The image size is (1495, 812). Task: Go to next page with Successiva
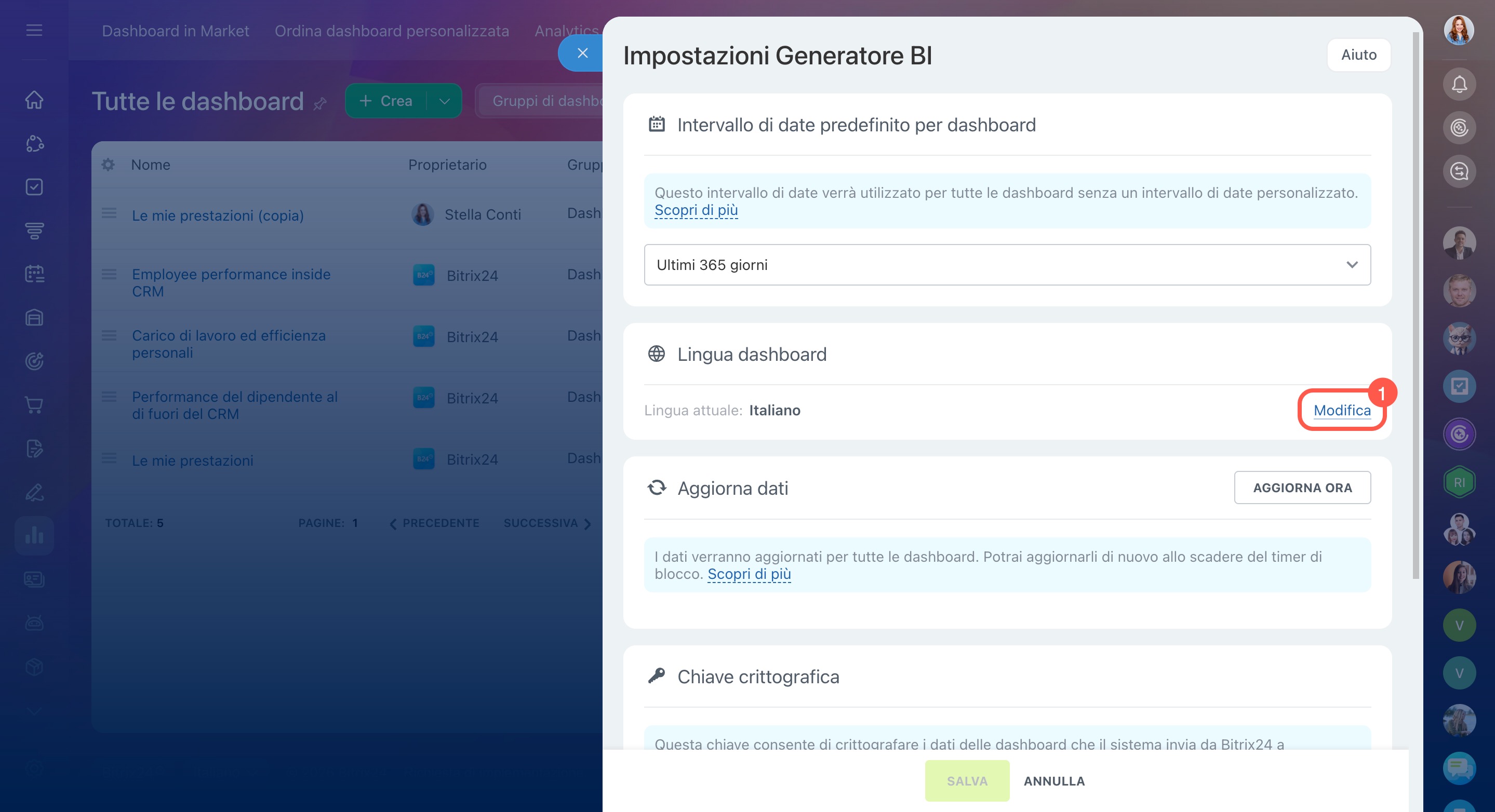546,523
